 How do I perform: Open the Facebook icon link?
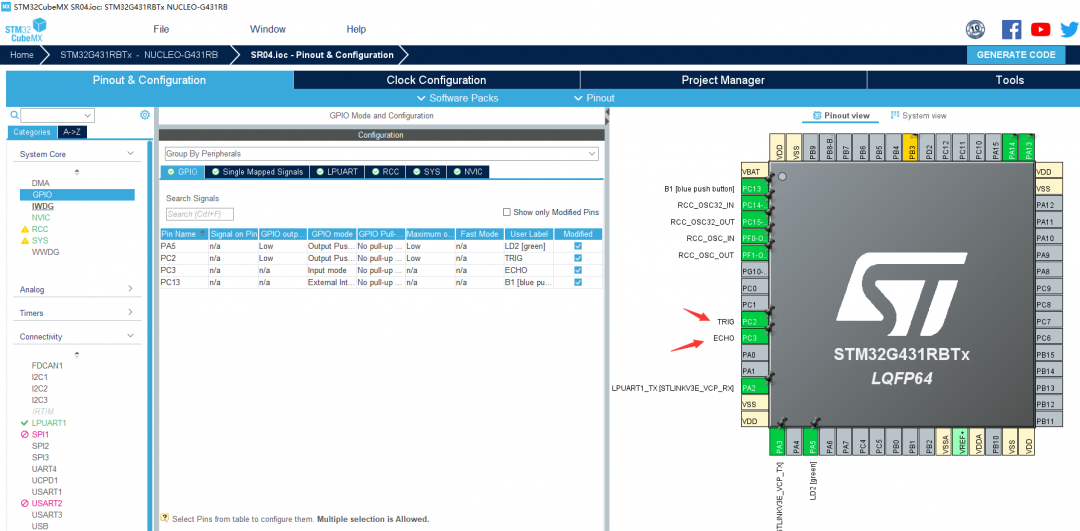pos(1011,30)
